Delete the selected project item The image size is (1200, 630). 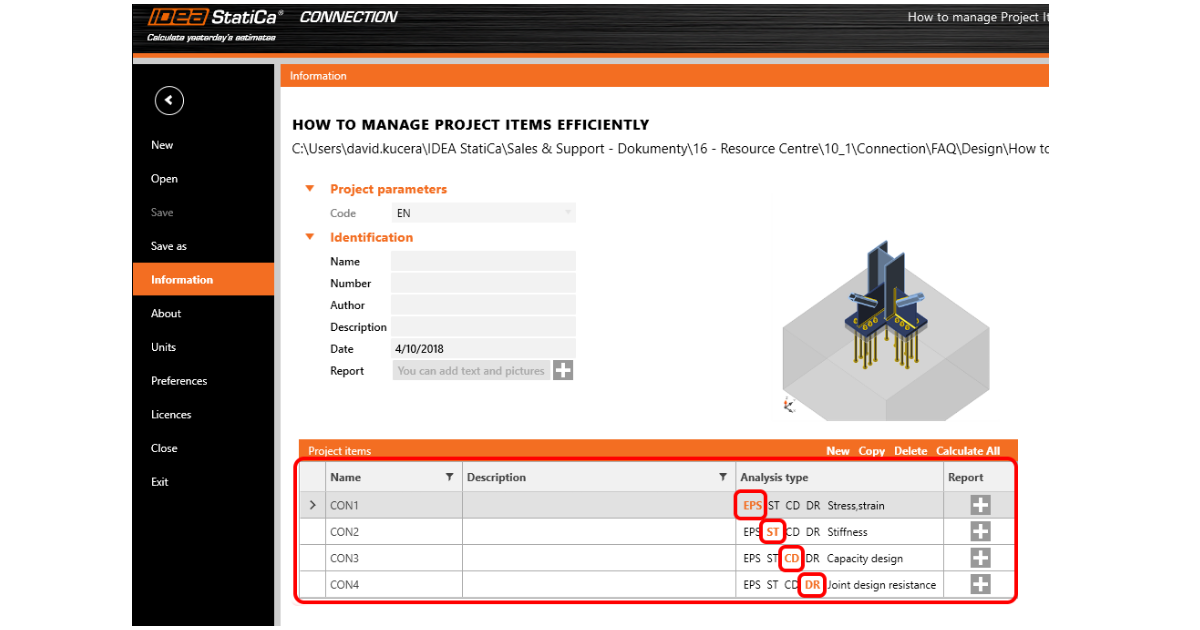[910, 451]
